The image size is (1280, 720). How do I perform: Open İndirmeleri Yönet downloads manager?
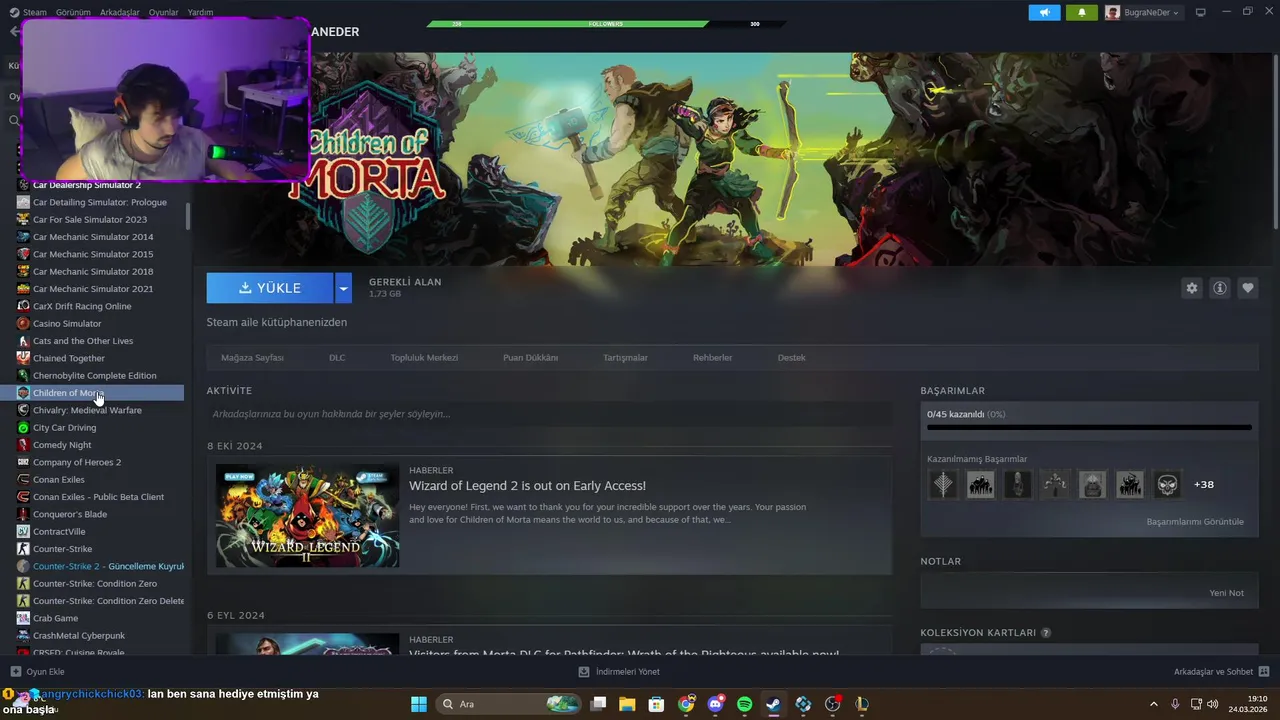pos(619,672)
